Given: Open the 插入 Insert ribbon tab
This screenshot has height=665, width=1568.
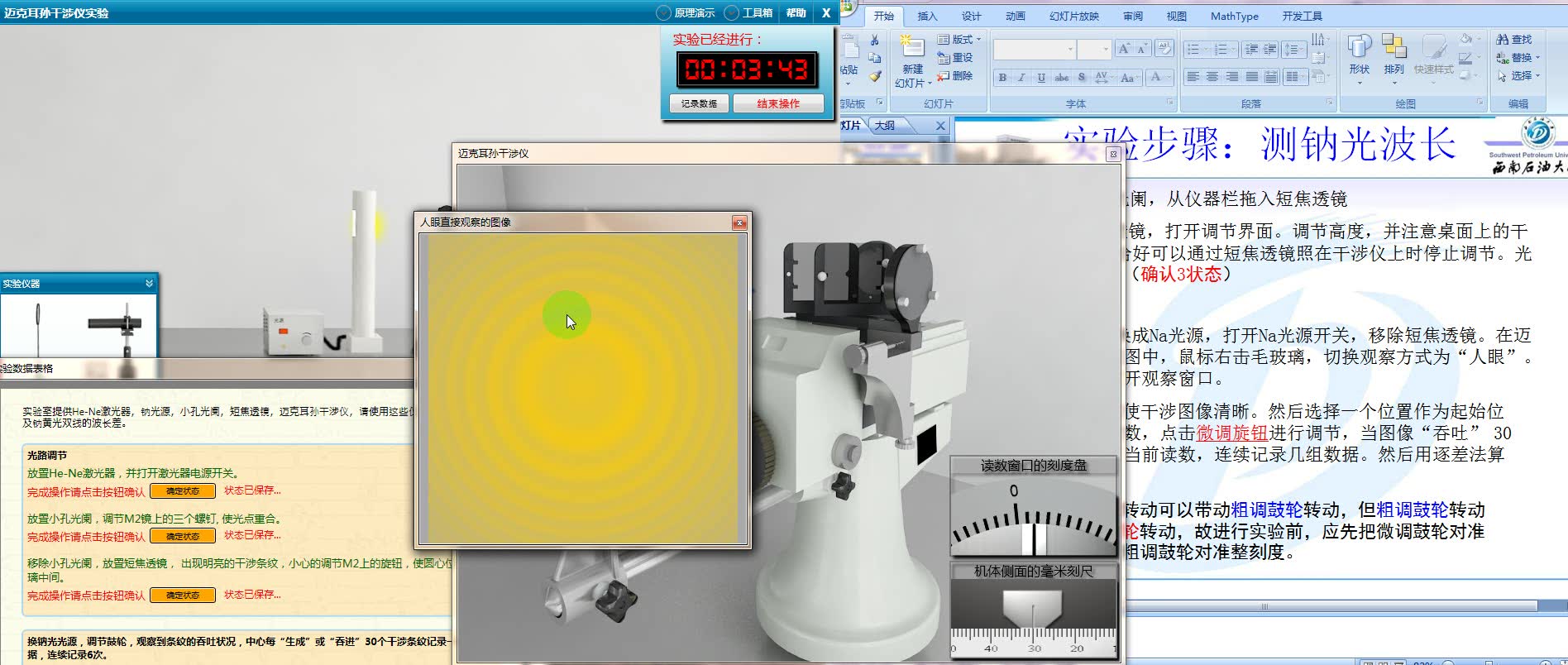Looking at the screenshot, I should [x=927, y=16].
